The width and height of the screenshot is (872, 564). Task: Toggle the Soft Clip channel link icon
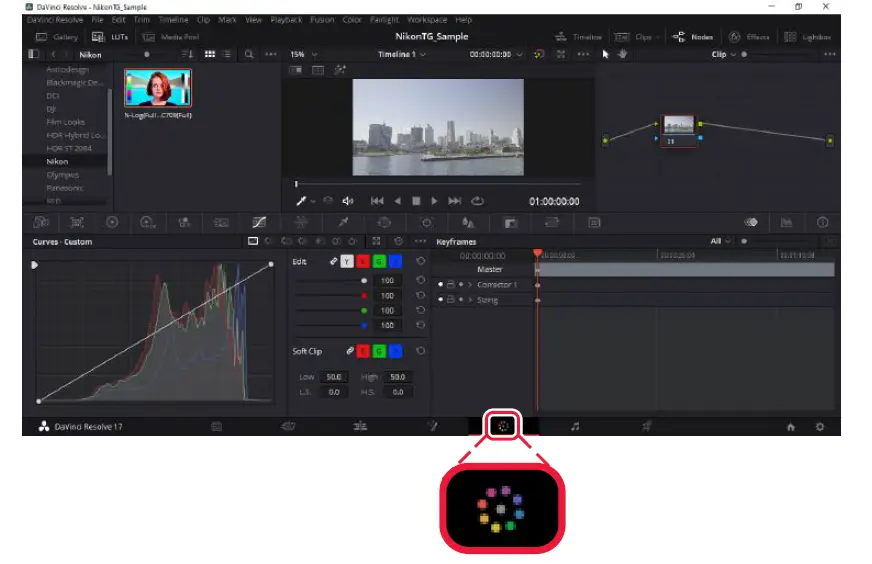[x=350, y=351]
